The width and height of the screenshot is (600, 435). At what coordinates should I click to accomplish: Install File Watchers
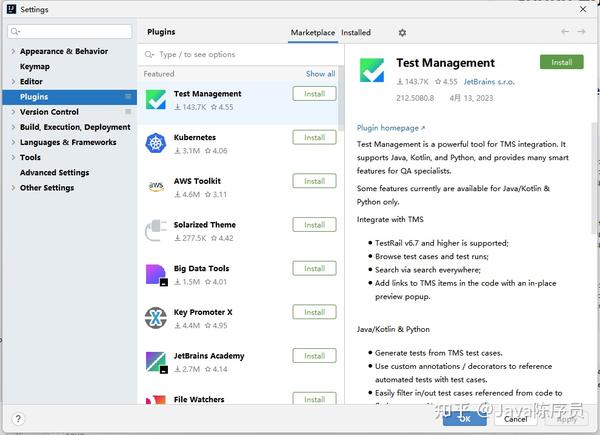(x=315, y=399)
